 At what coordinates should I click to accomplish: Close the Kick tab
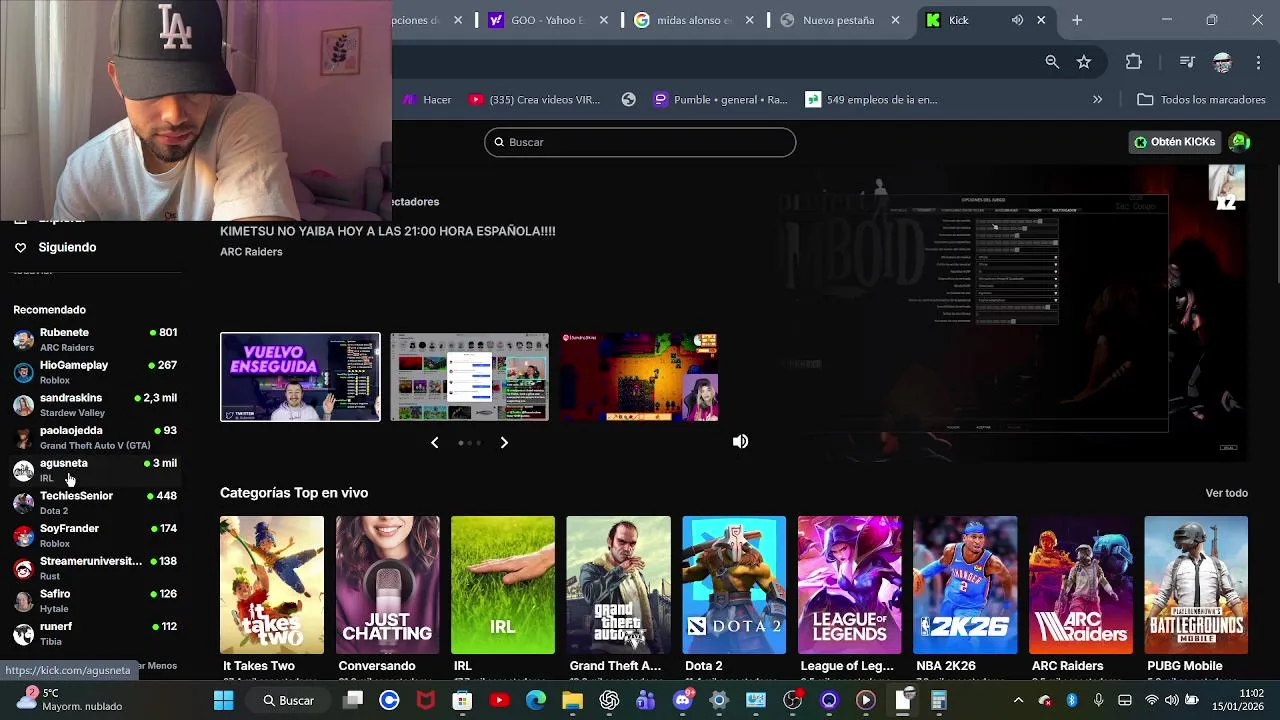pos(1041,20)
